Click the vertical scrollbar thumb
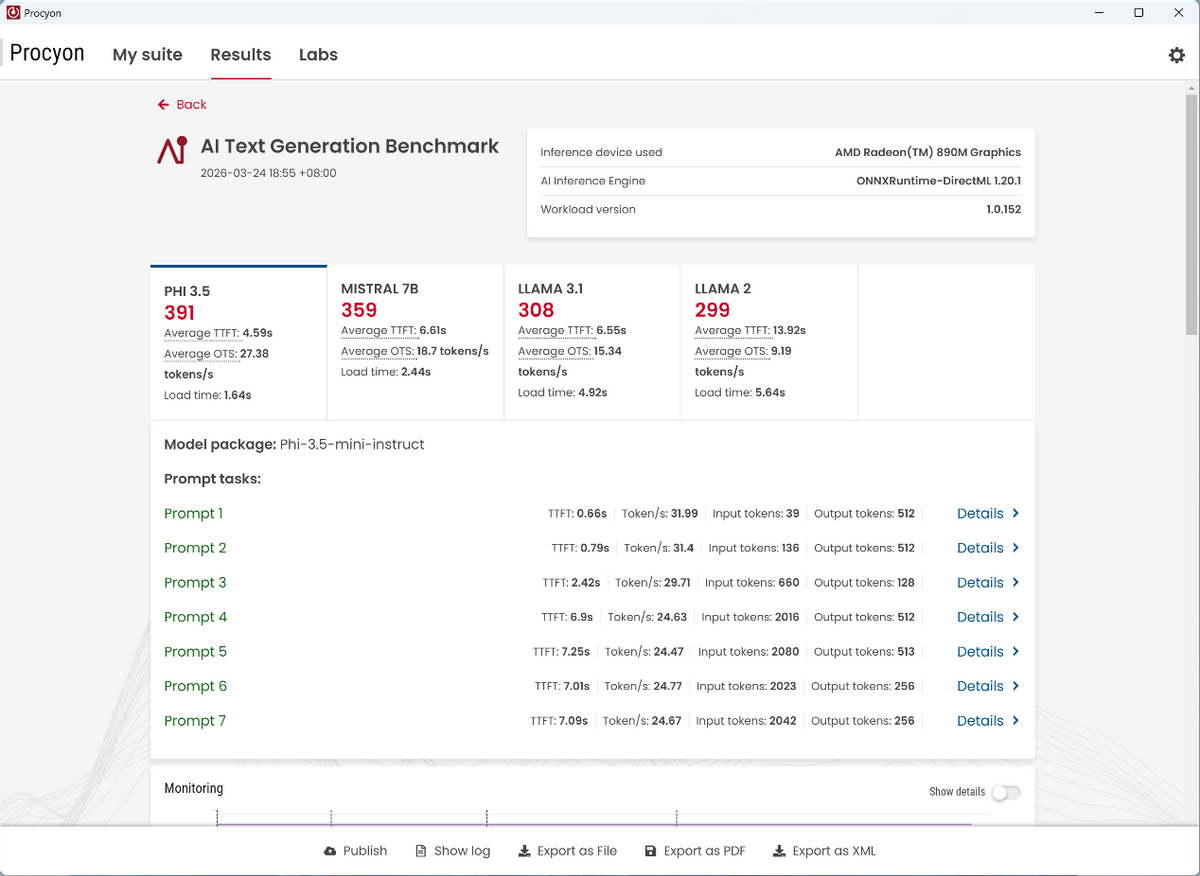Screen dimensions: 1200x876 pos(1190,215)
